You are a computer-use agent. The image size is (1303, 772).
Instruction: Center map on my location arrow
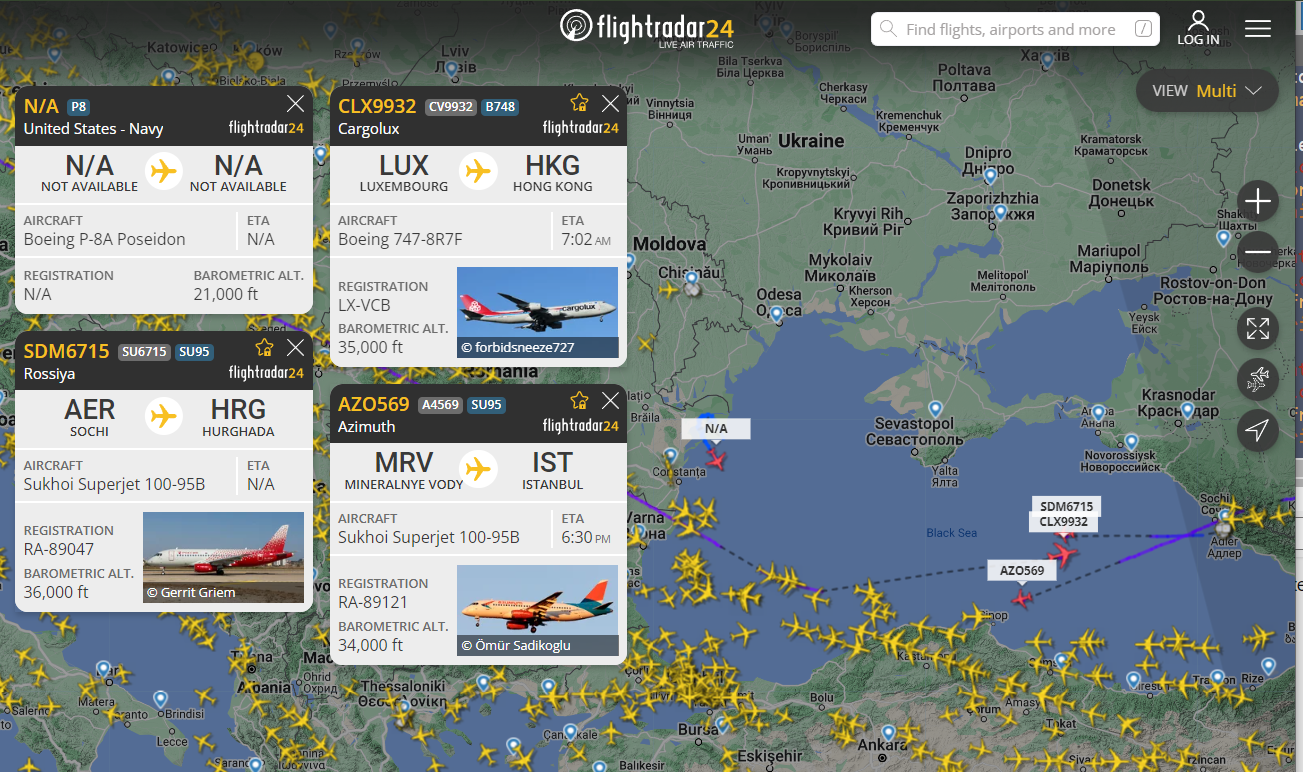[1258, 430]
